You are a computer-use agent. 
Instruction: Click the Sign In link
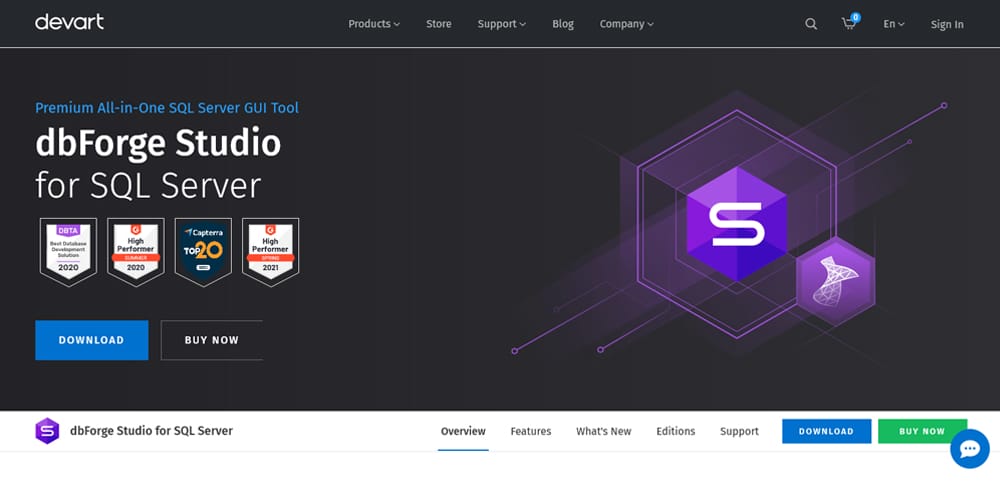pos(947,24)
